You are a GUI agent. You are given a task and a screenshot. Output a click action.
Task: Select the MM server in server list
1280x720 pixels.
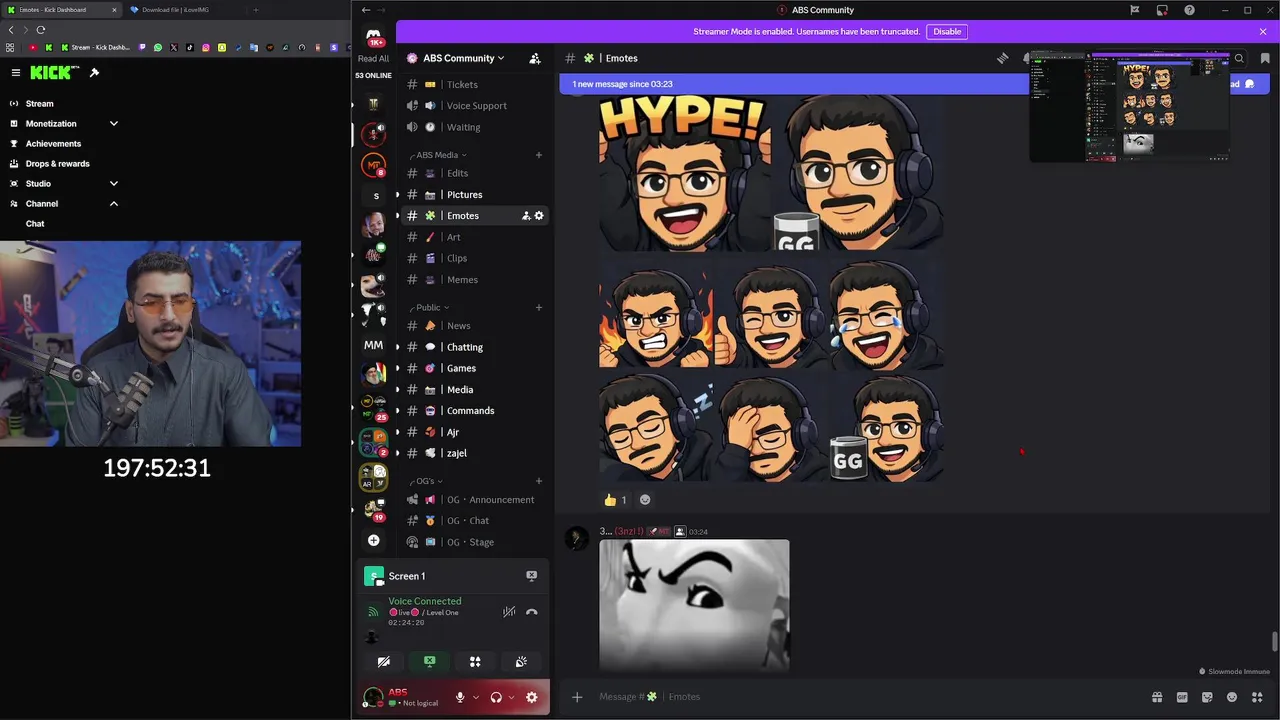click(x=373, y=345)
